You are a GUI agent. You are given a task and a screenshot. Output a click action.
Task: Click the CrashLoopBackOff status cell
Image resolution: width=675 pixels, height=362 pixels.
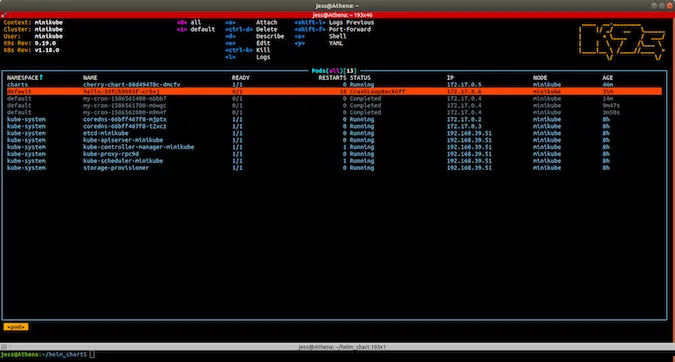[x=378, y=91]
